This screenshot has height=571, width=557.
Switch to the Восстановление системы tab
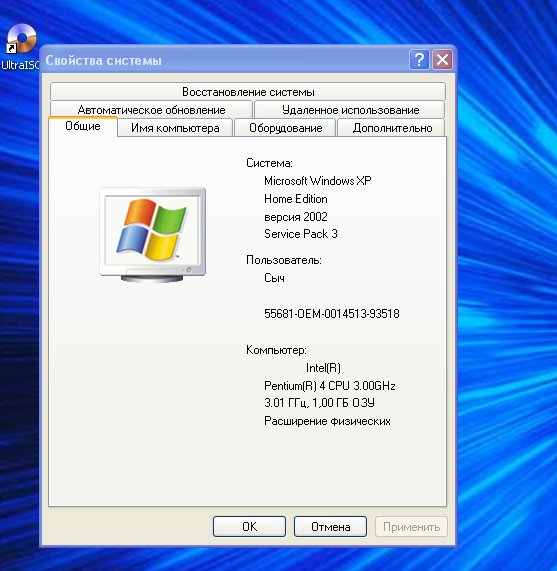[248, 91]
